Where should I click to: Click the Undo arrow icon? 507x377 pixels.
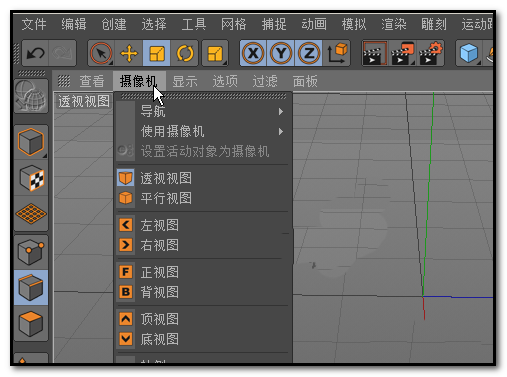tap(35, 53)
